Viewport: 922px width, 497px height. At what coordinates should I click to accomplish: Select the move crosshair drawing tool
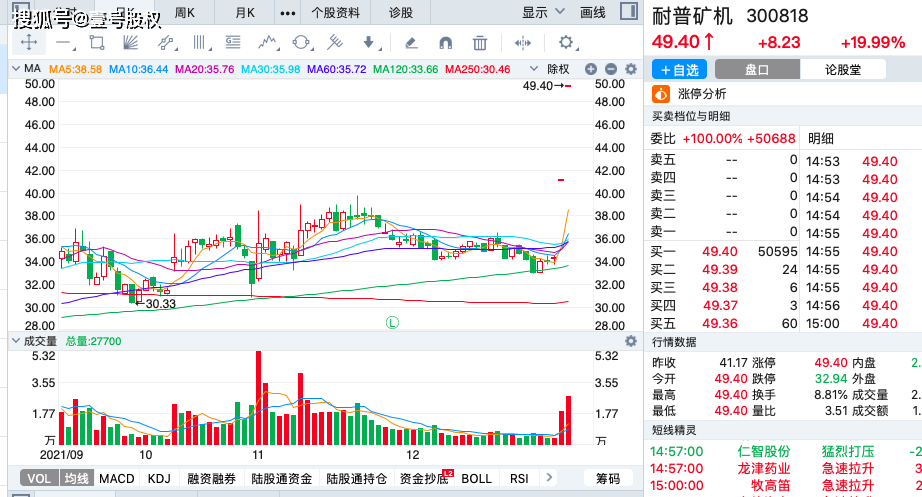coord(29,42)
